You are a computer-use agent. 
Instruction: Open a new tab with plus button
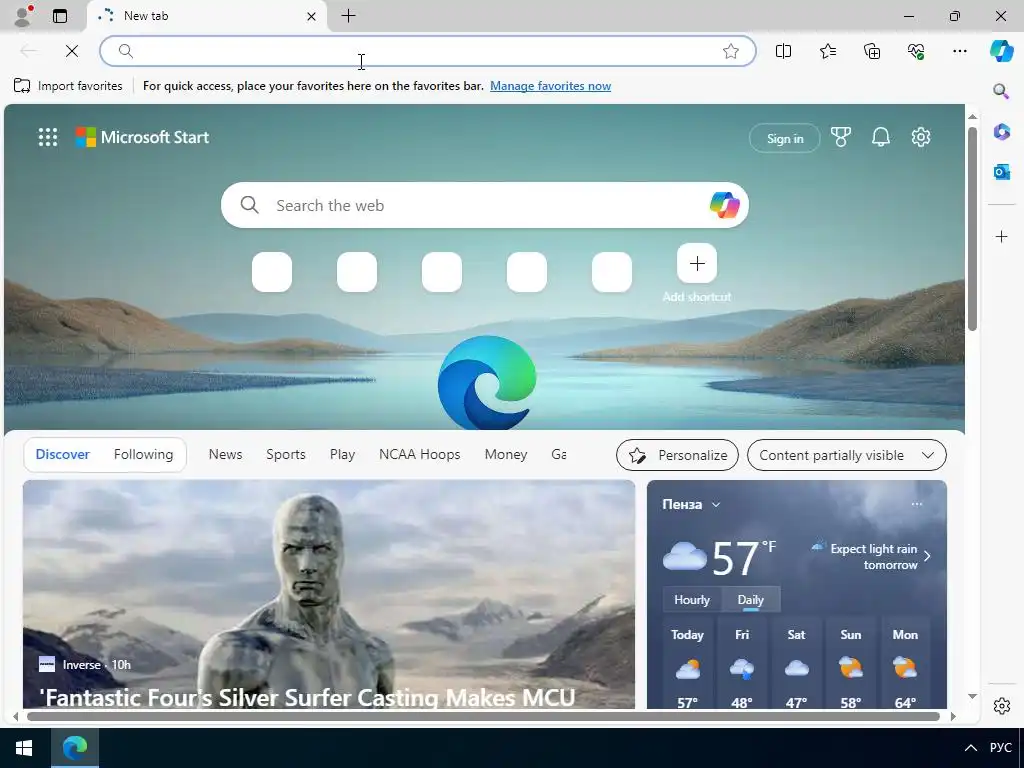[x=349, y=16]
